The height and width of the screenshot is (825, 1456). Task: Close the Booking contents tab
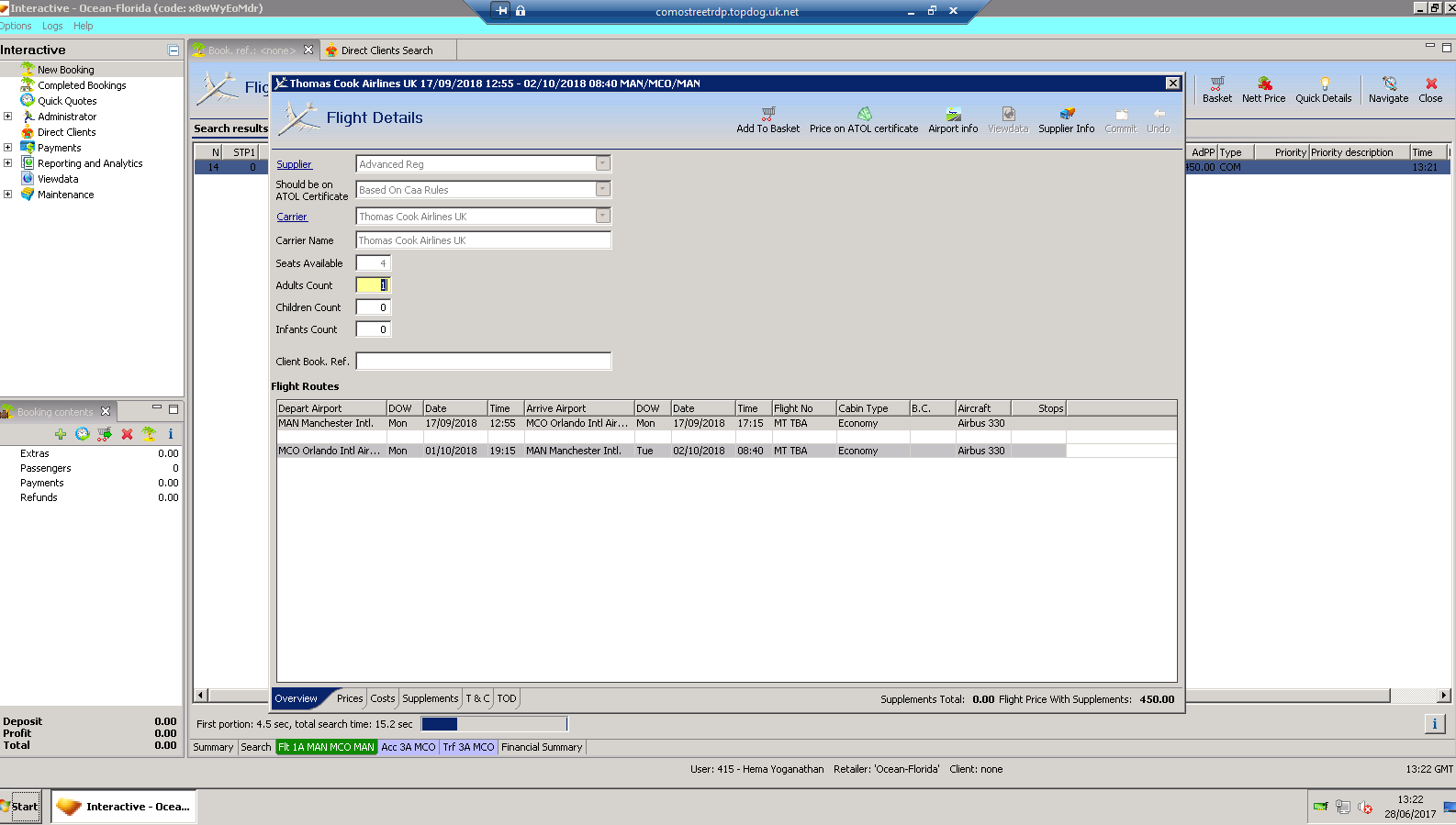106,411
